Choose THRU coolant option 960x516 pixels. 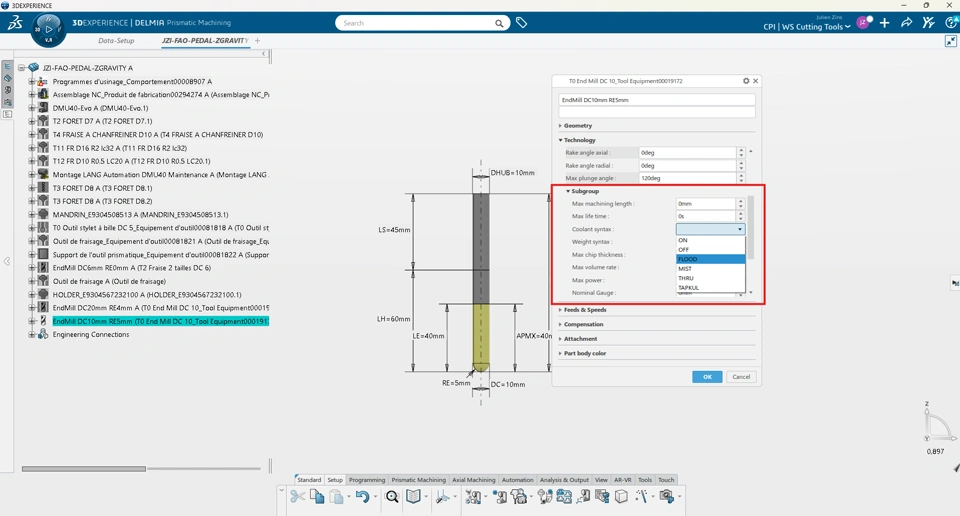710,278
